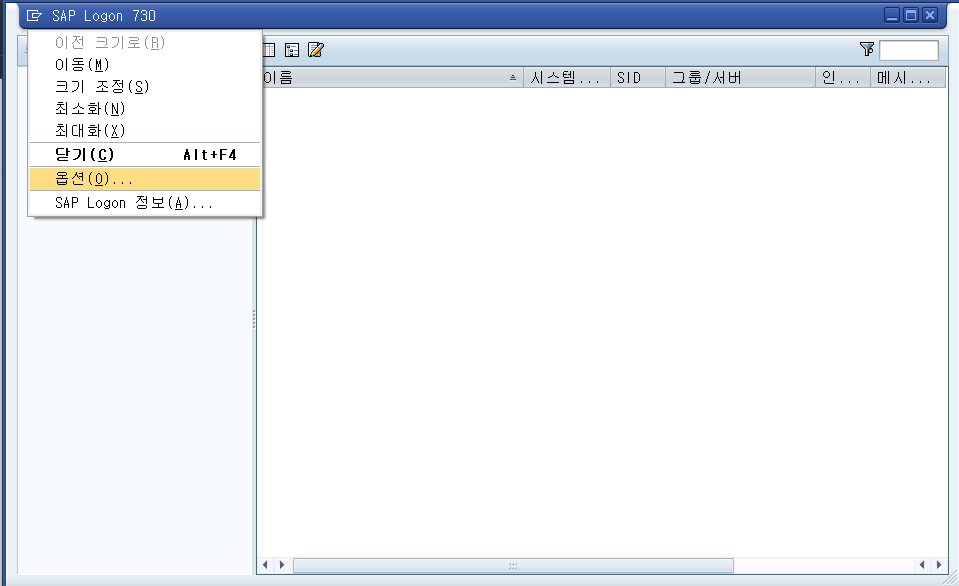Click left scroll arrow at list bottom-left
This screenshot has height=586, width=959.
coord(265,565)
